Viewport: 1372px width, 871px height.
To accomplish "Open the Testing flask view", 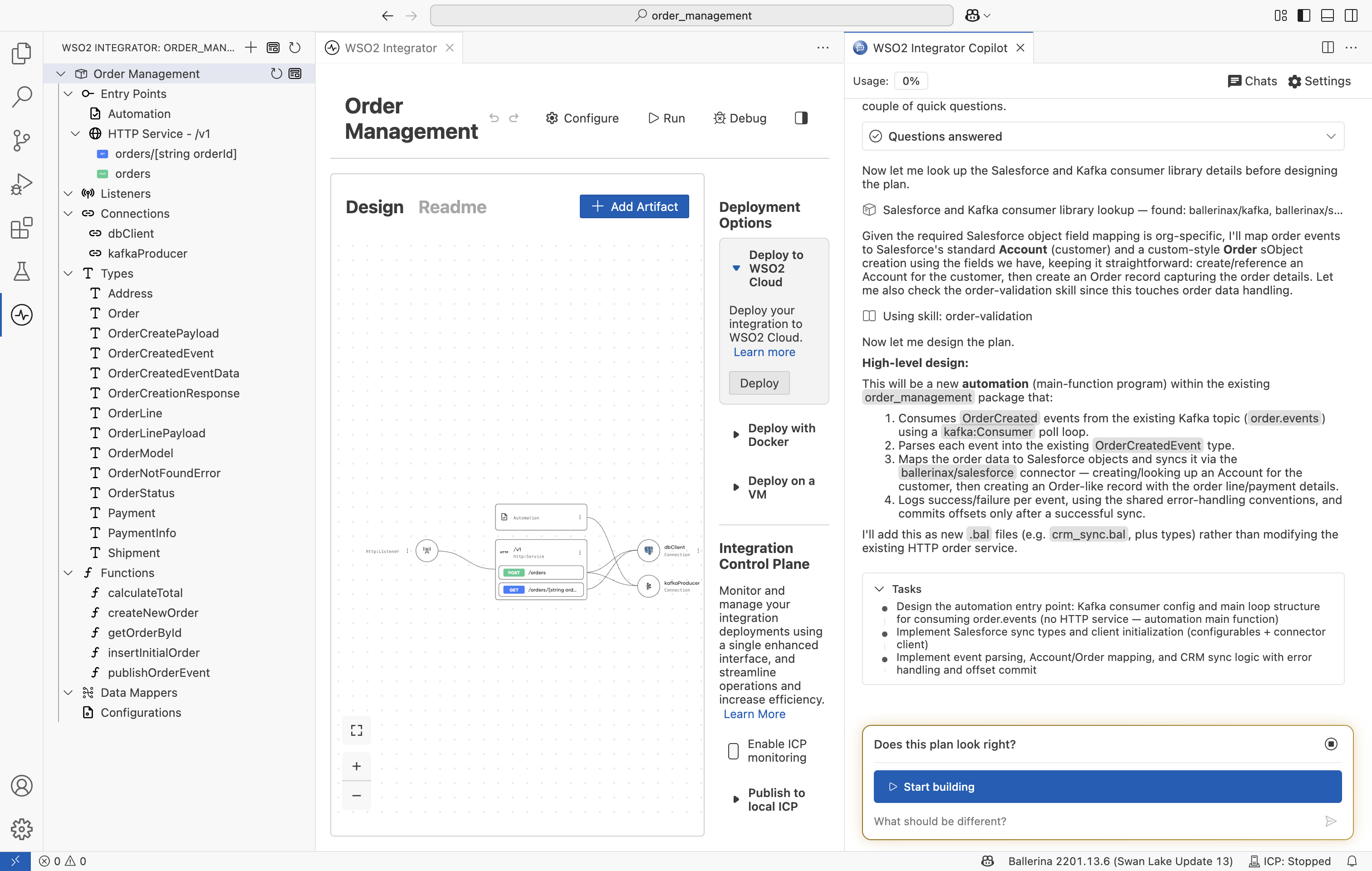I will click(22, 271).
